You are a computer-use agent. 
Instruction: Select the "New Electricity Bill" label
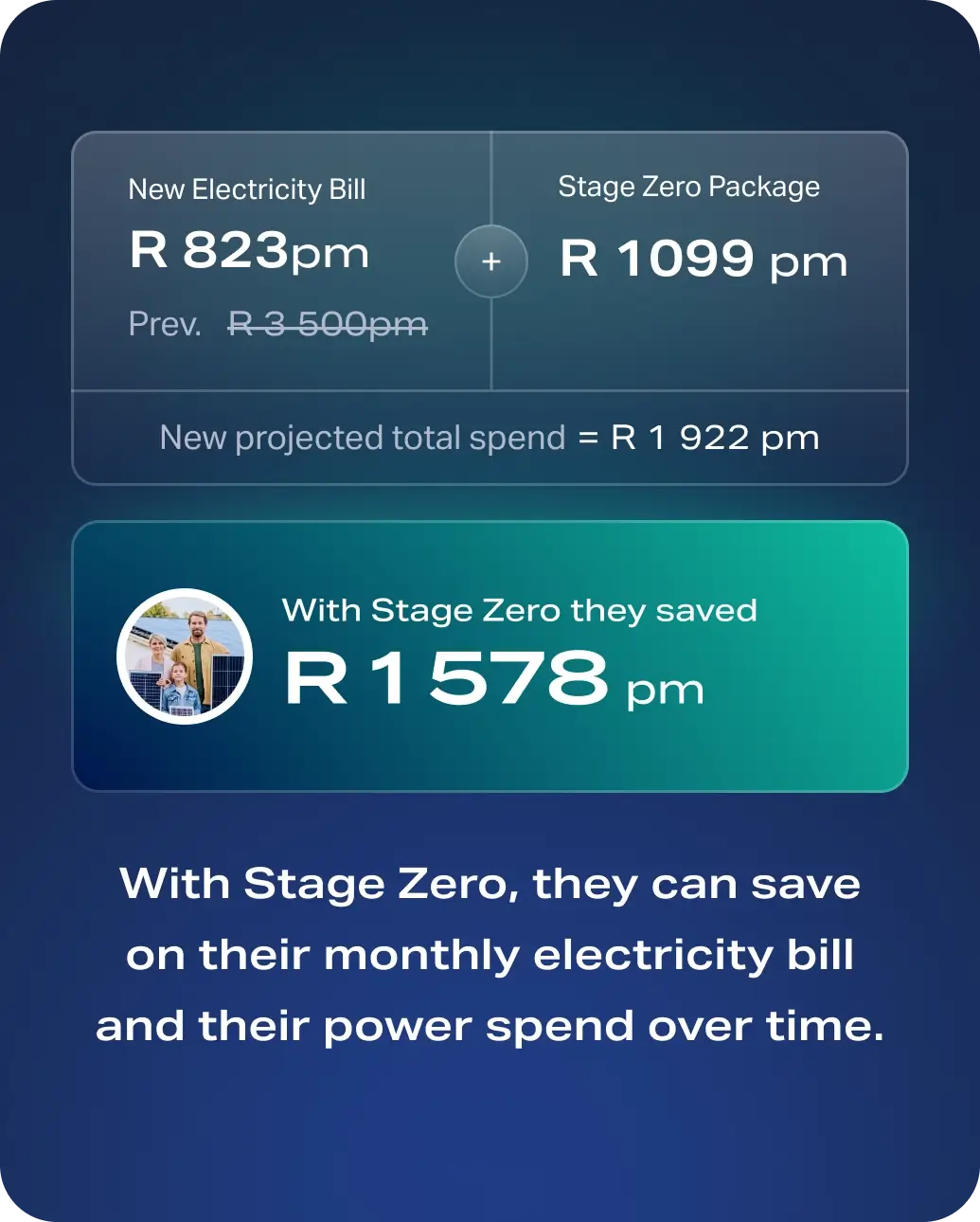[246, 189]
